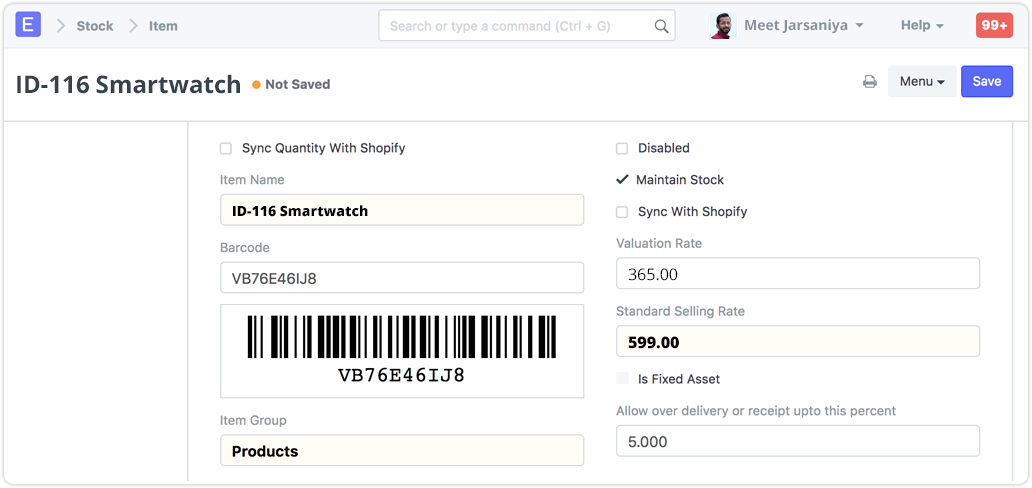This screenshot has height=488, width=1032.
Task: Click the over delivery percent field
Action: click(798, 441)
